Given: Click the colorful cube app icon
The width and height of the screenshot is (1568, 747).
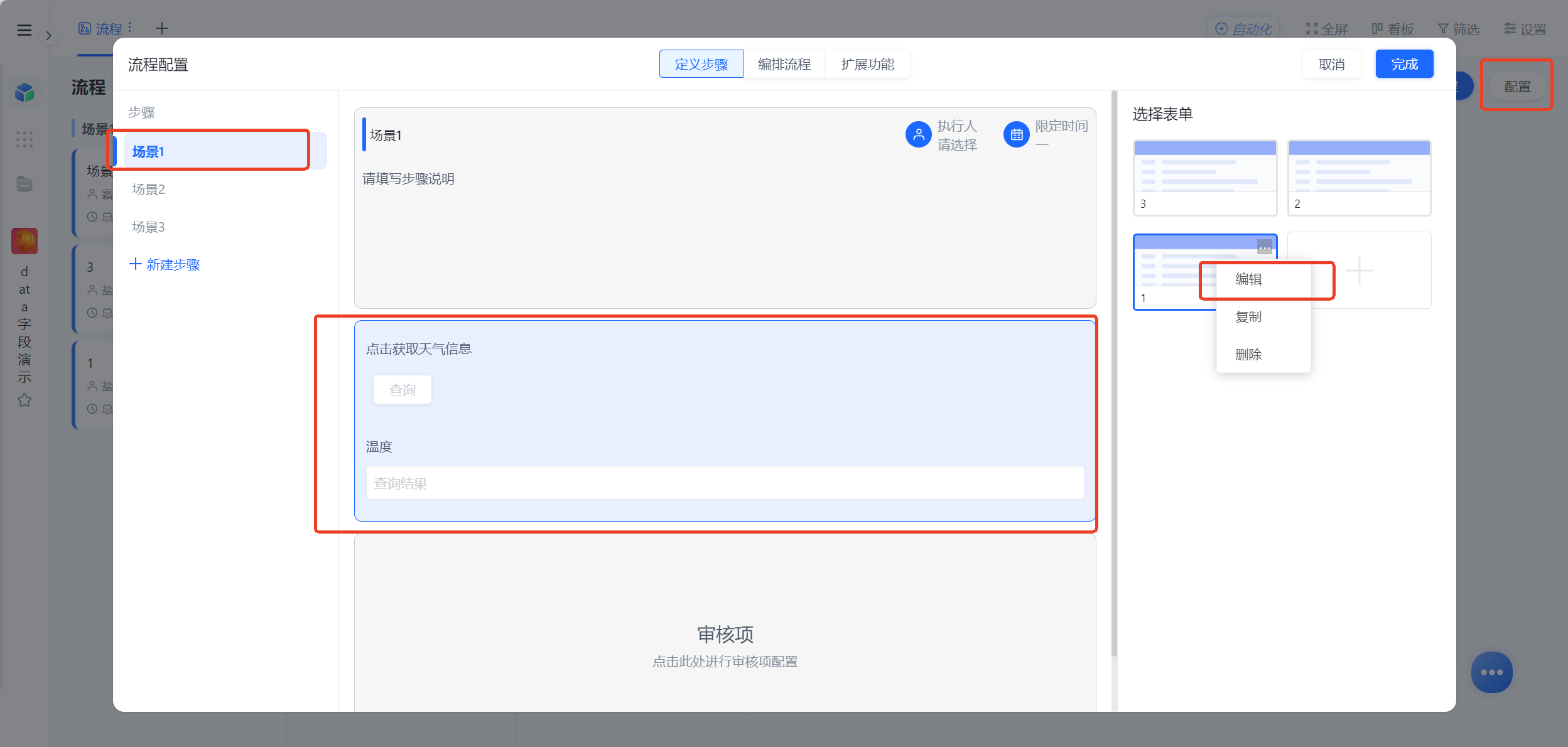Looking at the screenshot, I should tap(24, 92).
